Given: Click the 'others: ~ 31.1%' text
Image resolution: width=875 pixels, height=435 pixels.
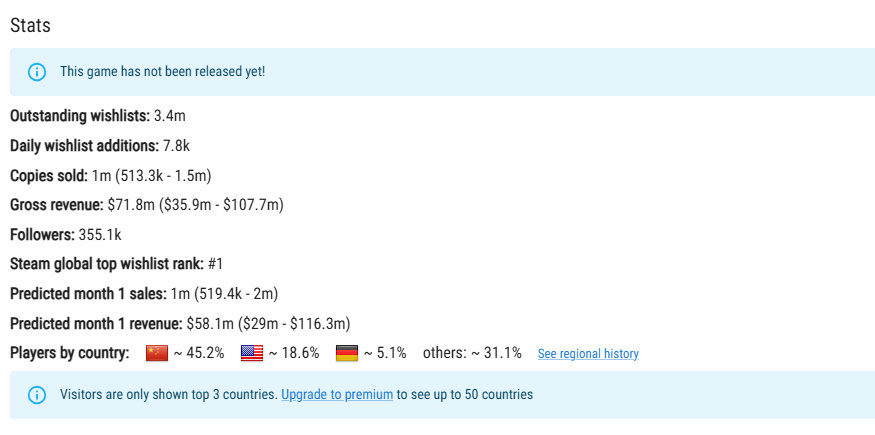Looking at the screenshot, I should coord(472,353).
